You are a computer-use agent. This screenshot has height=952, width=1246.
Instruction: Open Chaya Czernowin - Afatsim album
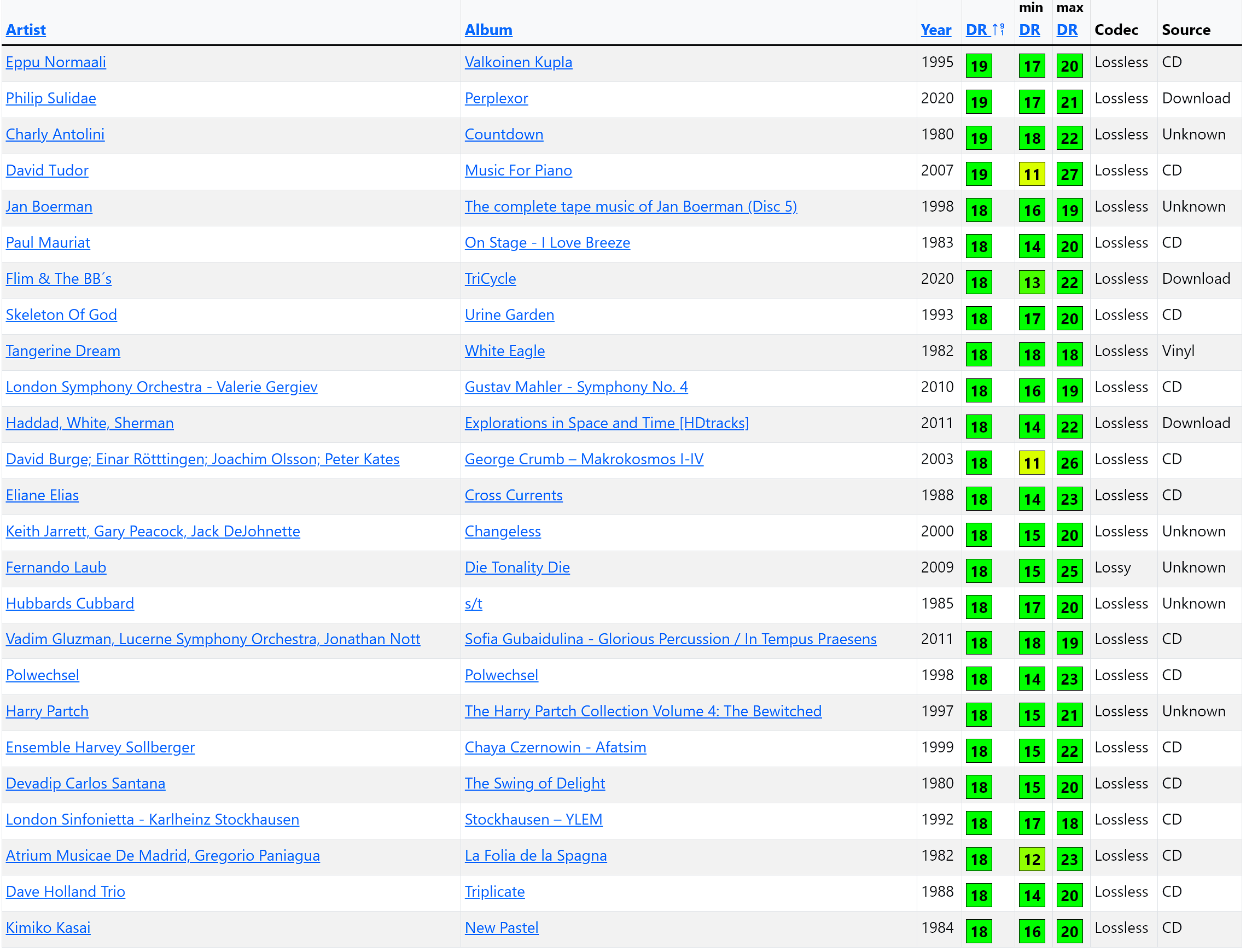555,748
